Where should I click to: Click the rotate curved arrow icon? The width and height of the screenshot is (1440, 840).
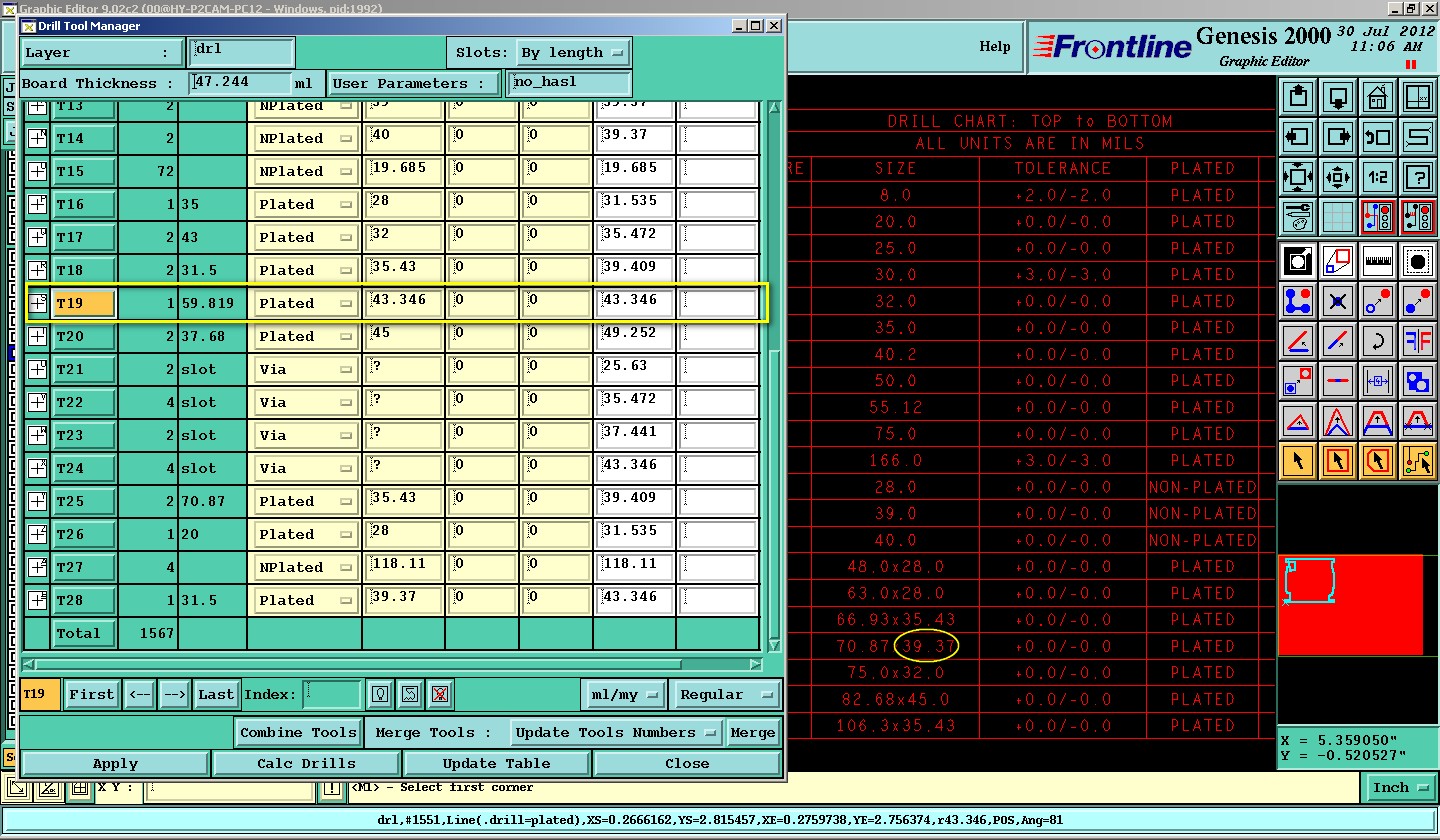tap(1378, 341)
